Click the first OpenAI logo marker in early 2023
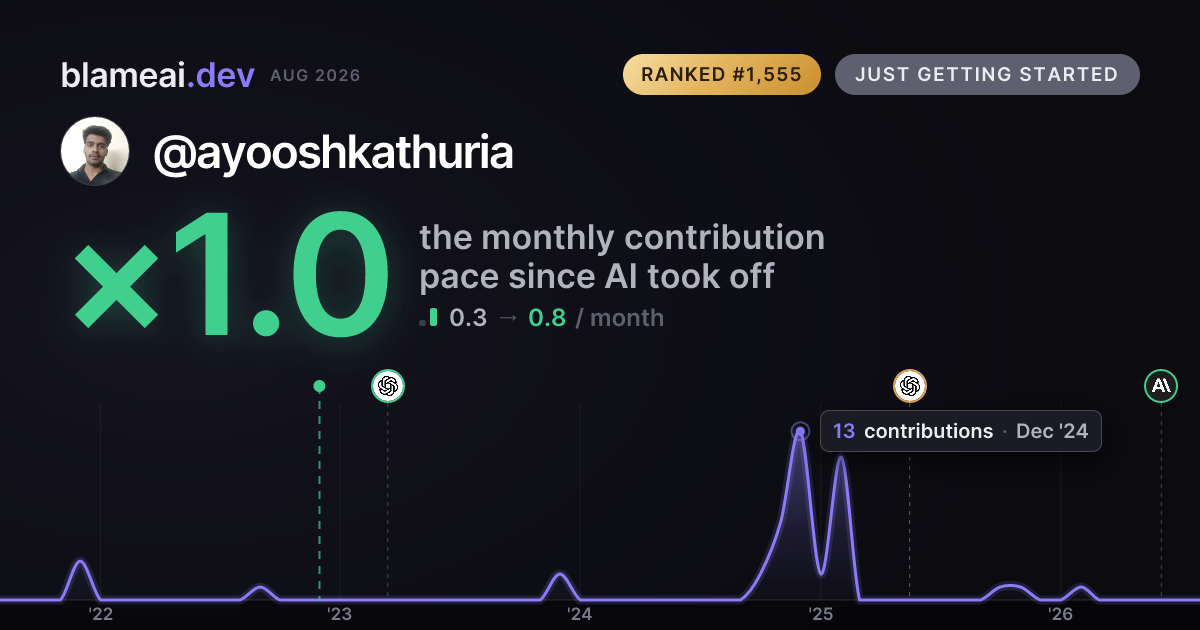Image resolution: width=1200 pixels, height=630 pixels. click(388, 386)
